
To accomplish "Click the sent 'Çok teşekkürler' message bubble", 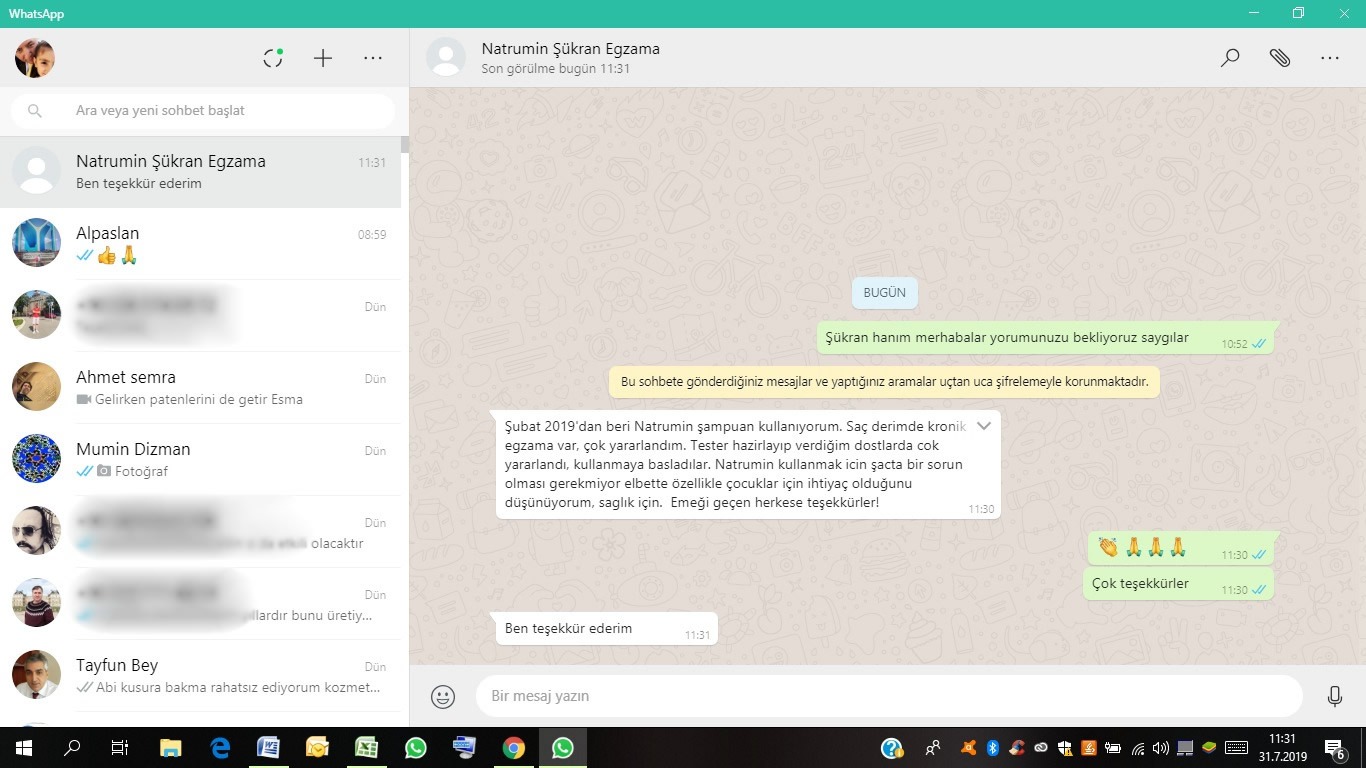I will pos(1179,584).
